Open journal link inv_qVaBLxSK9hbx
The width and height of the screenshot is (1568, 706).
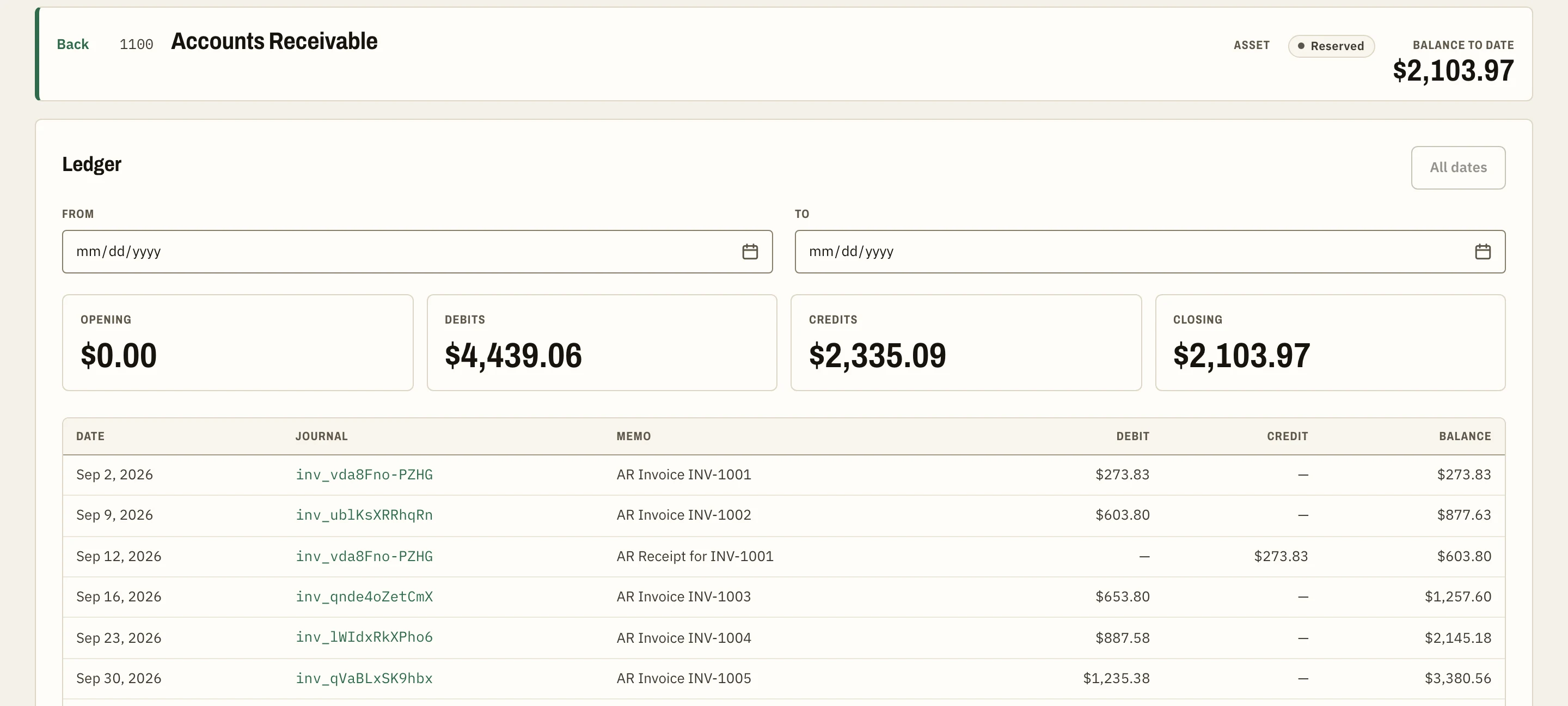(x=364, y=678)
